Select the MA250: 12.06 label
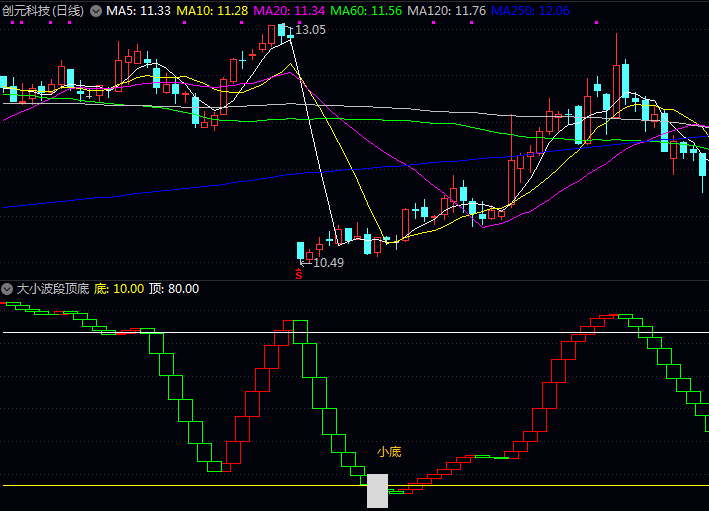This screenshot has height=511, width=709. [530, 11]
